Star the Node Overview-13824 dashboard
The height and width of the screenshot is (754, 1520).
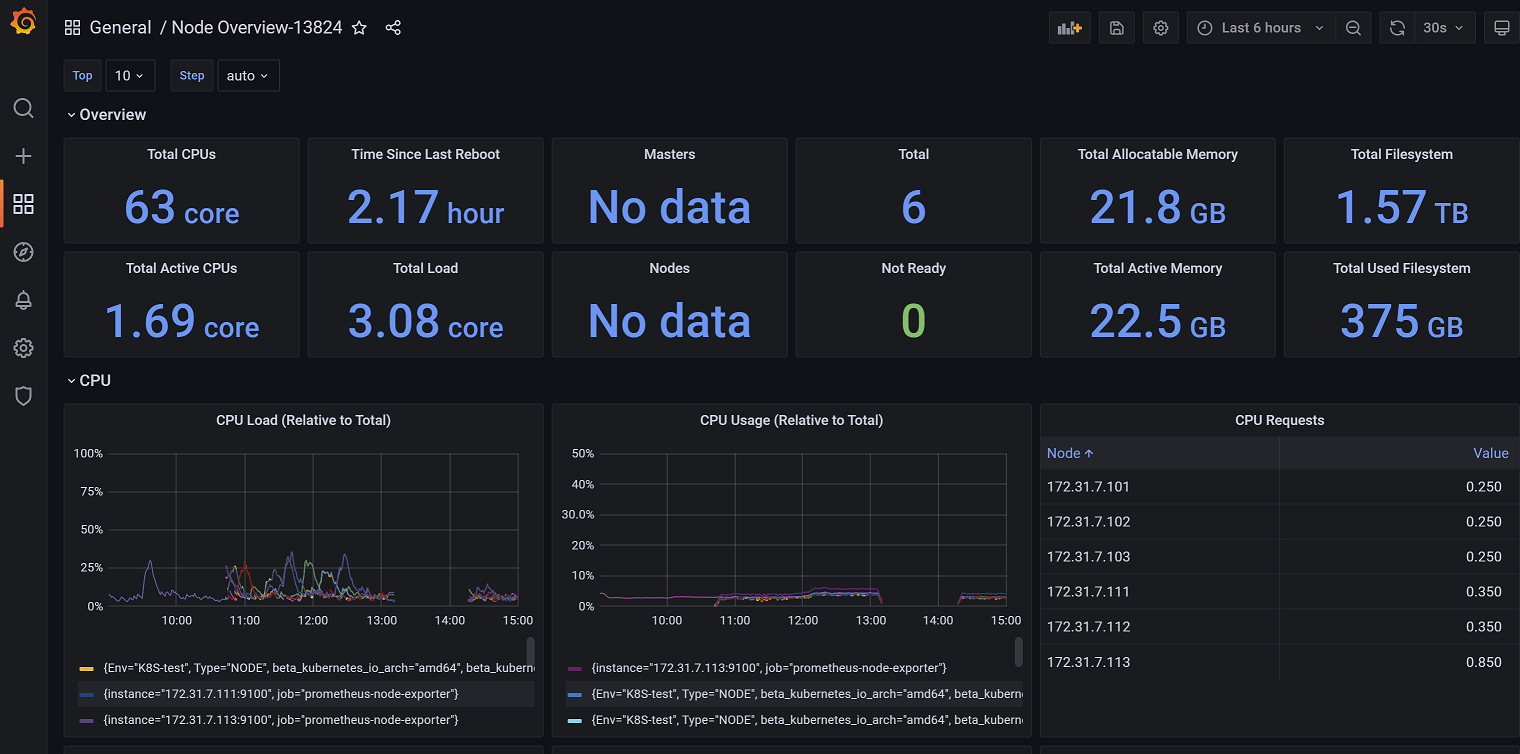(360, 28)
